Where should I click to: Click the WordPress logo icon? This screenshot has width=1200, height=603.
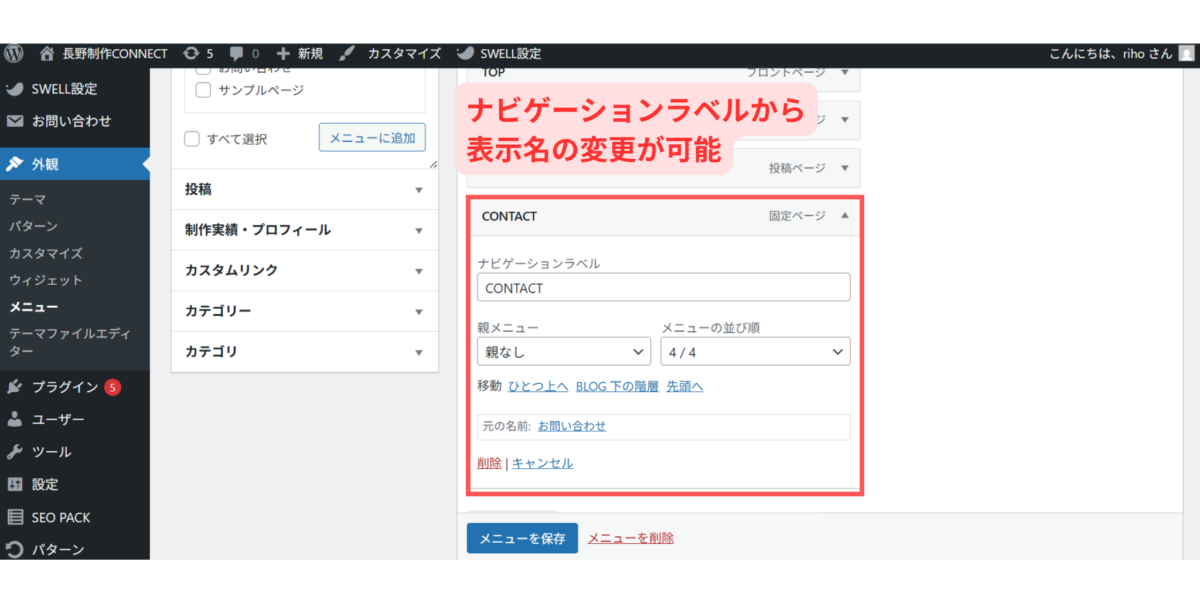tap(14, 54)
